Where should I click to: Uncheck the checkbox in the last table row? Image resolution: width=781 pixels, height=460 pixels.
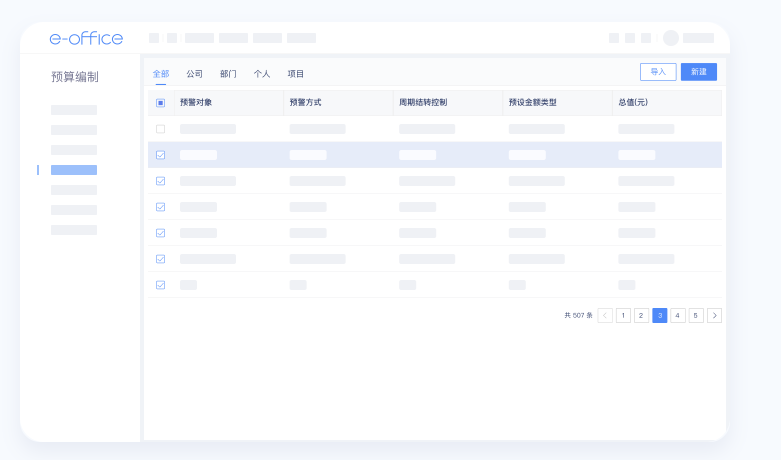coord(160,285)
